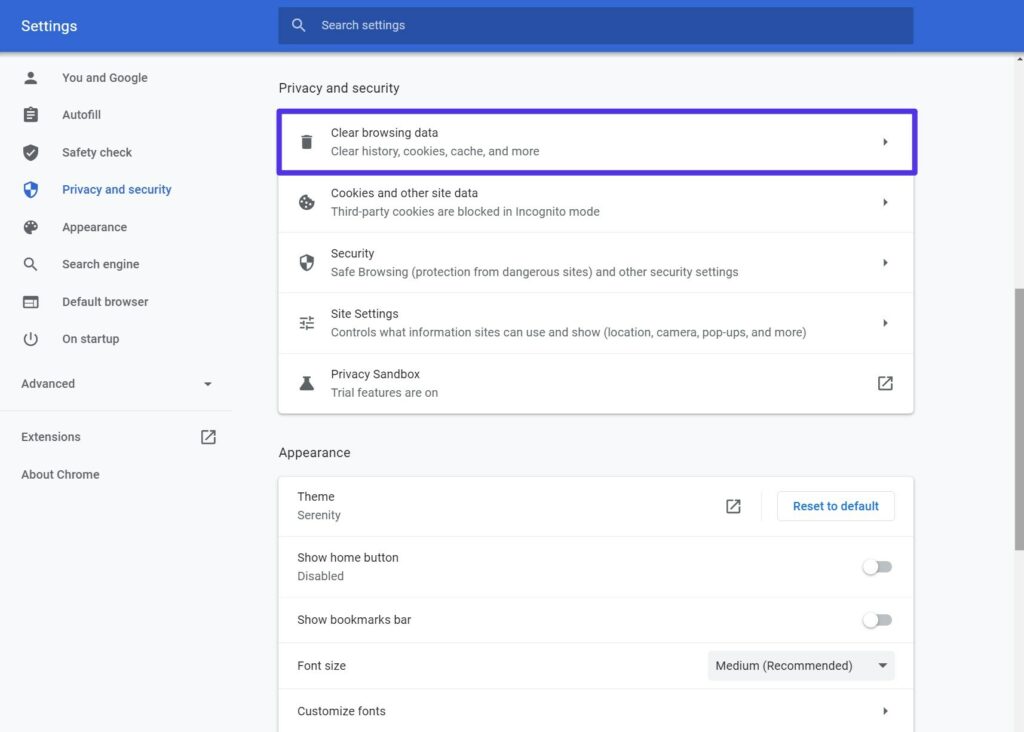Click the shield icon in the Security row
This screenshot has height=732, width=1024.
tap(307, 263)
